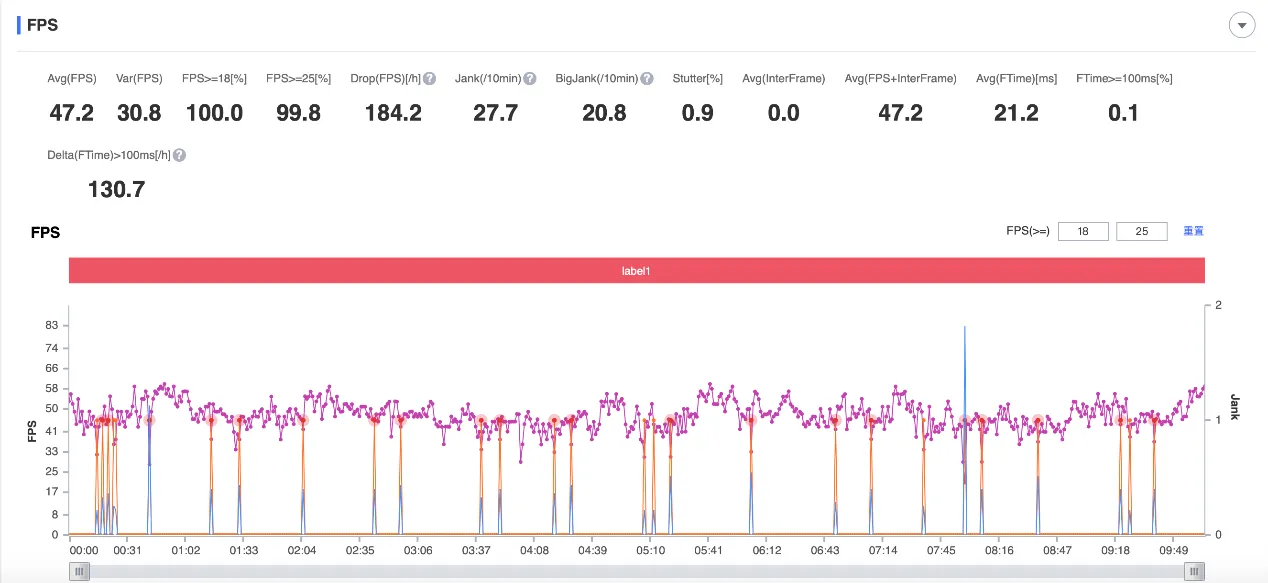1268x583 pixels.
Task: Click the right handle of the chart range slider
Action: tap(1194, 571)
